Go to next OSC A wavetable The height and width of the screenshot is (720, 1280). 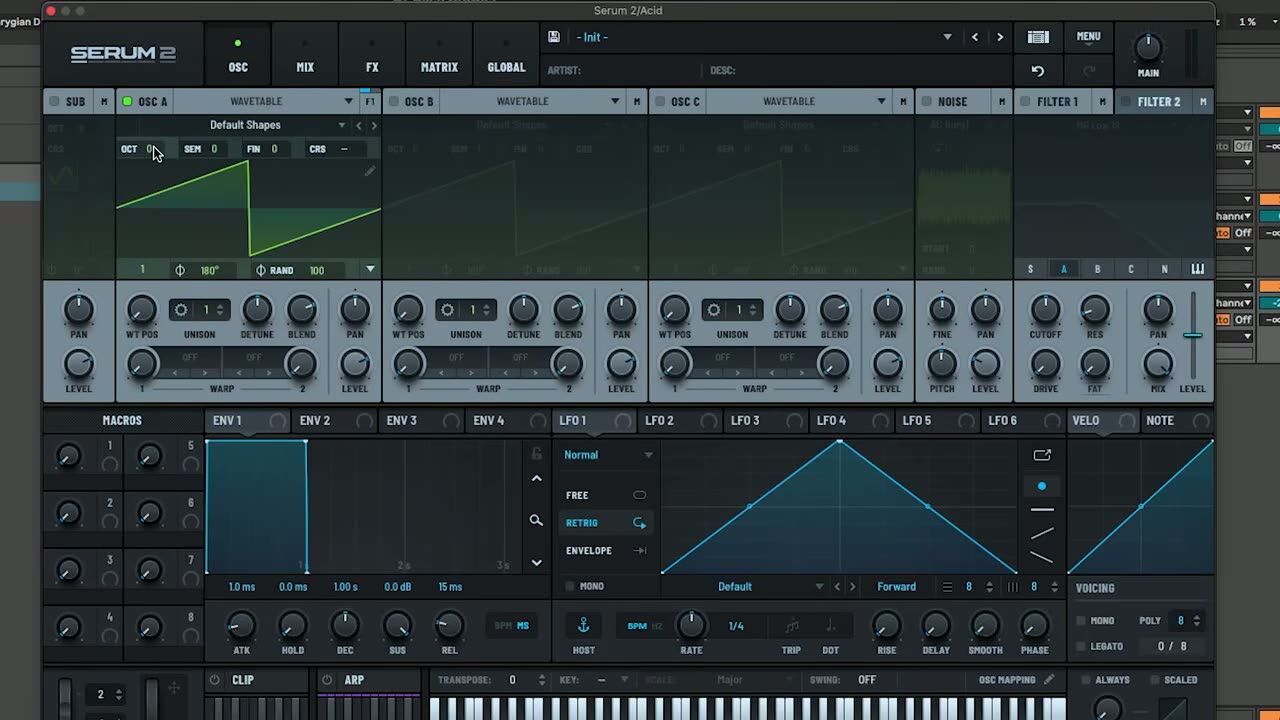[374, 125]
